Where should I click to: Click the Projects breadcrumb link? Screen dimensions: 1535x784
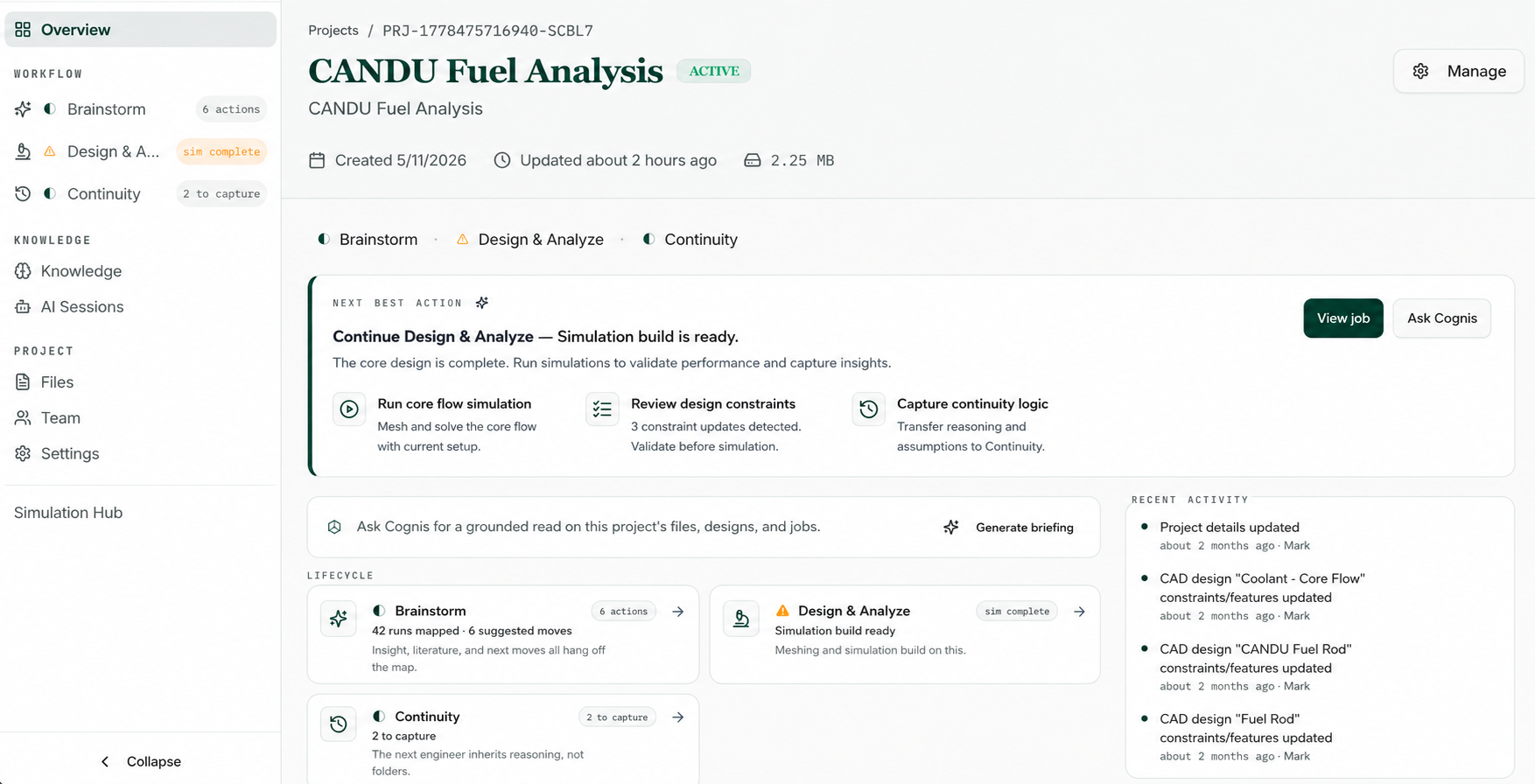(333, 31)
